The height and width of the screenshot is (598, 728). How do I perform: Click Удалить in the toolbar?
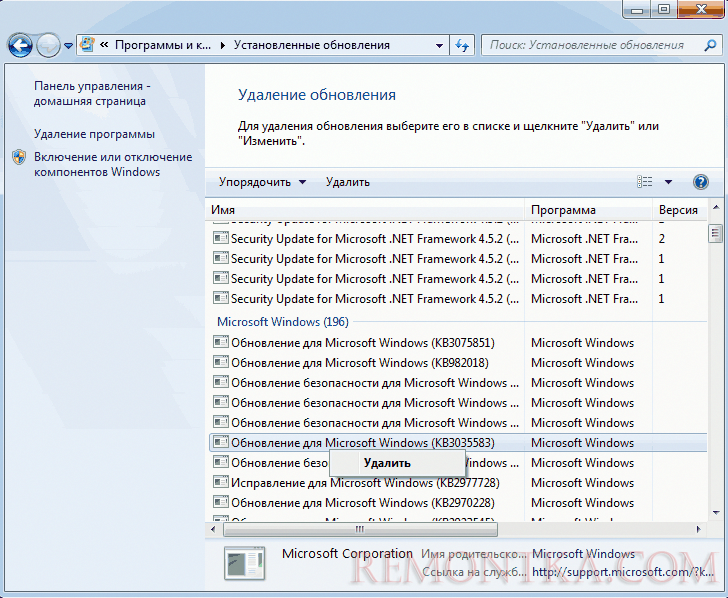(x=347, y=182)
